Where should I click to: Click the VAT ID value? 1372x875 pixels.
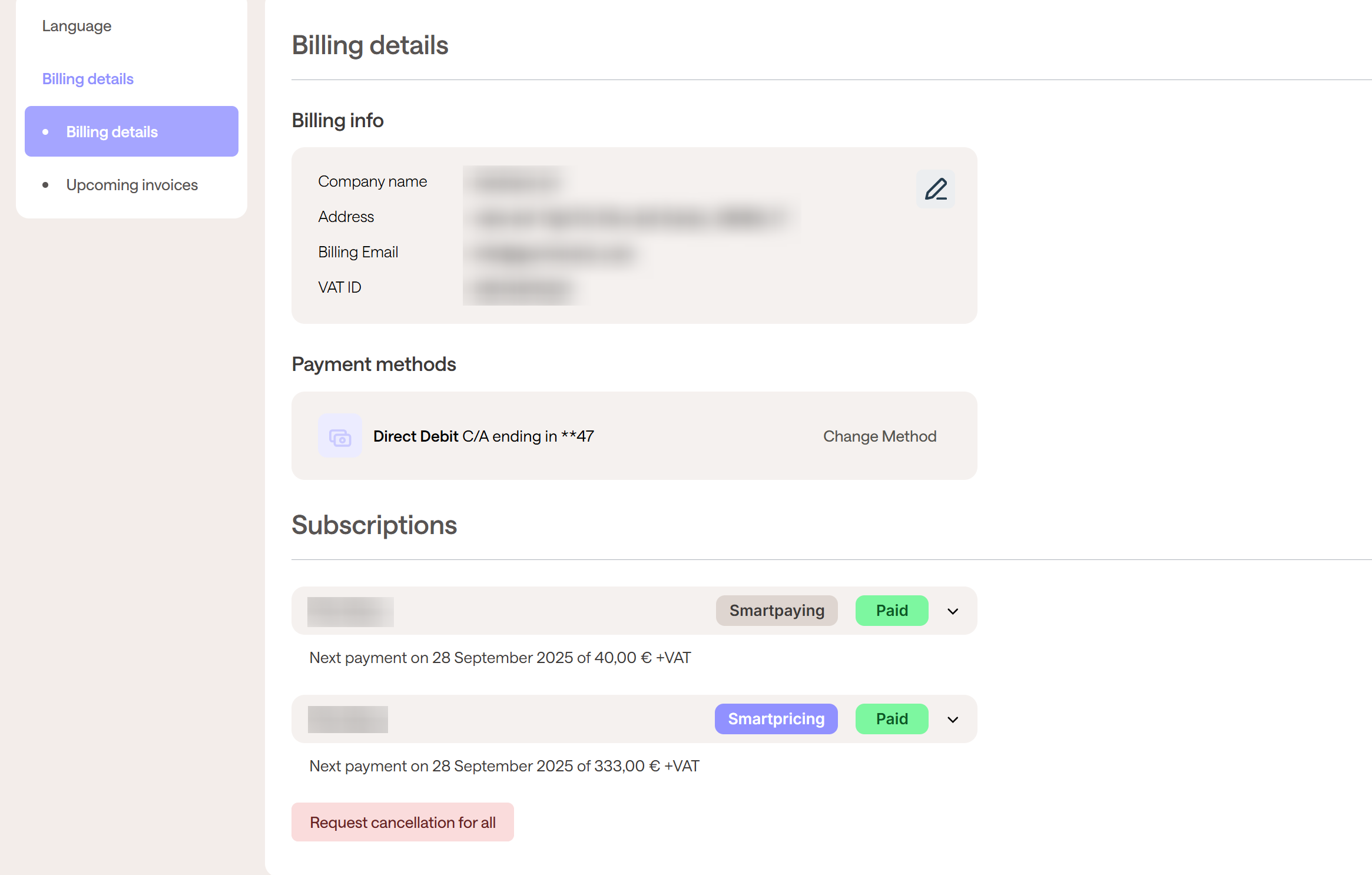[523, 289]
